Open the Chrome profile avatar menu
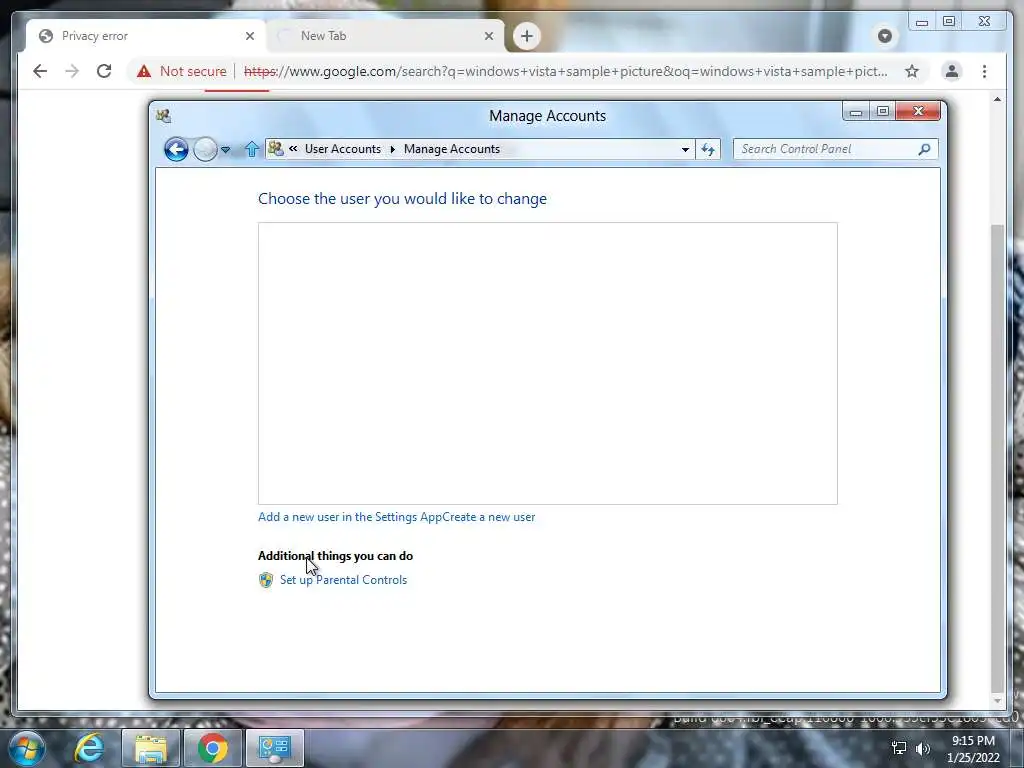The width and height of the screenshot is (1024, 768). point(952,71)
